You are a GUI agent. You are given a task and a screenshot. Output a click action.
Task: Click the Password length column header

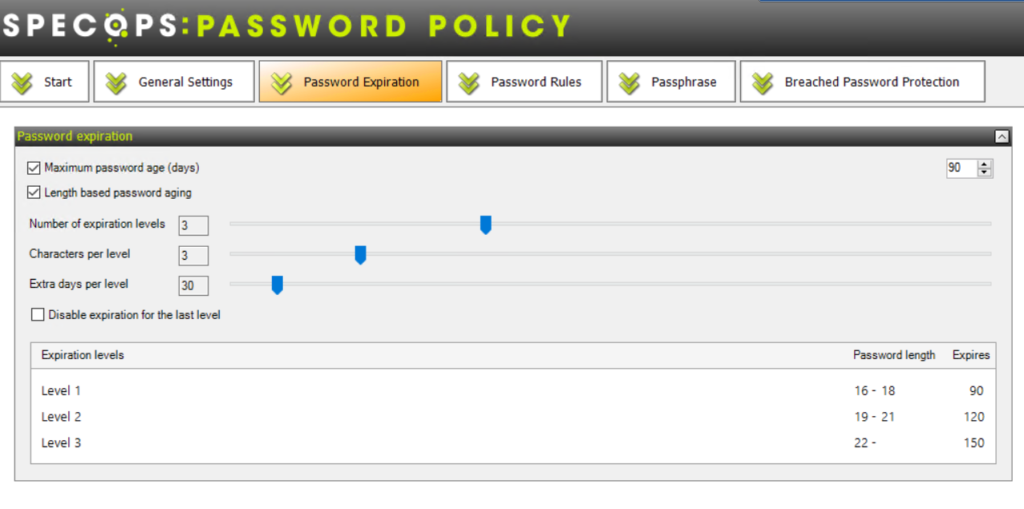[x=894, y=355]
